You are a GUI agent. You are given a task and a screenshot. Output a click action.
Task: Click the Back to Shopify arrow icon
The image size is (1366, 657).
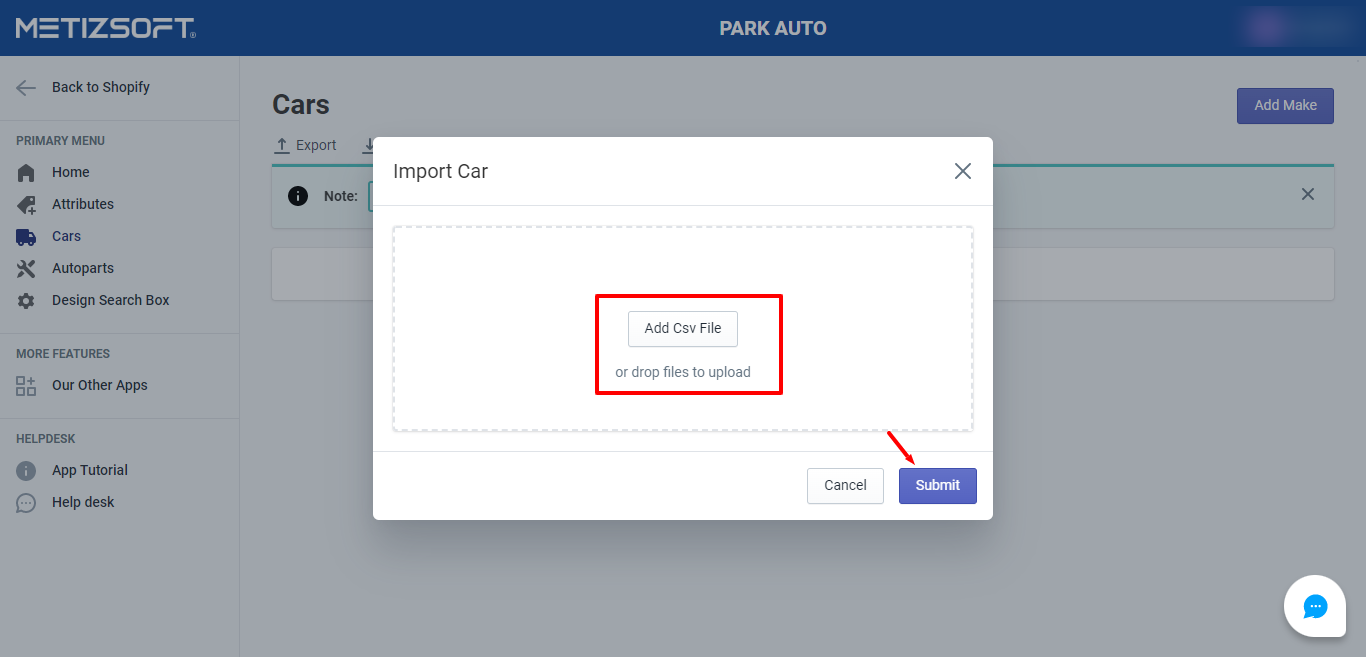[26, 88]
